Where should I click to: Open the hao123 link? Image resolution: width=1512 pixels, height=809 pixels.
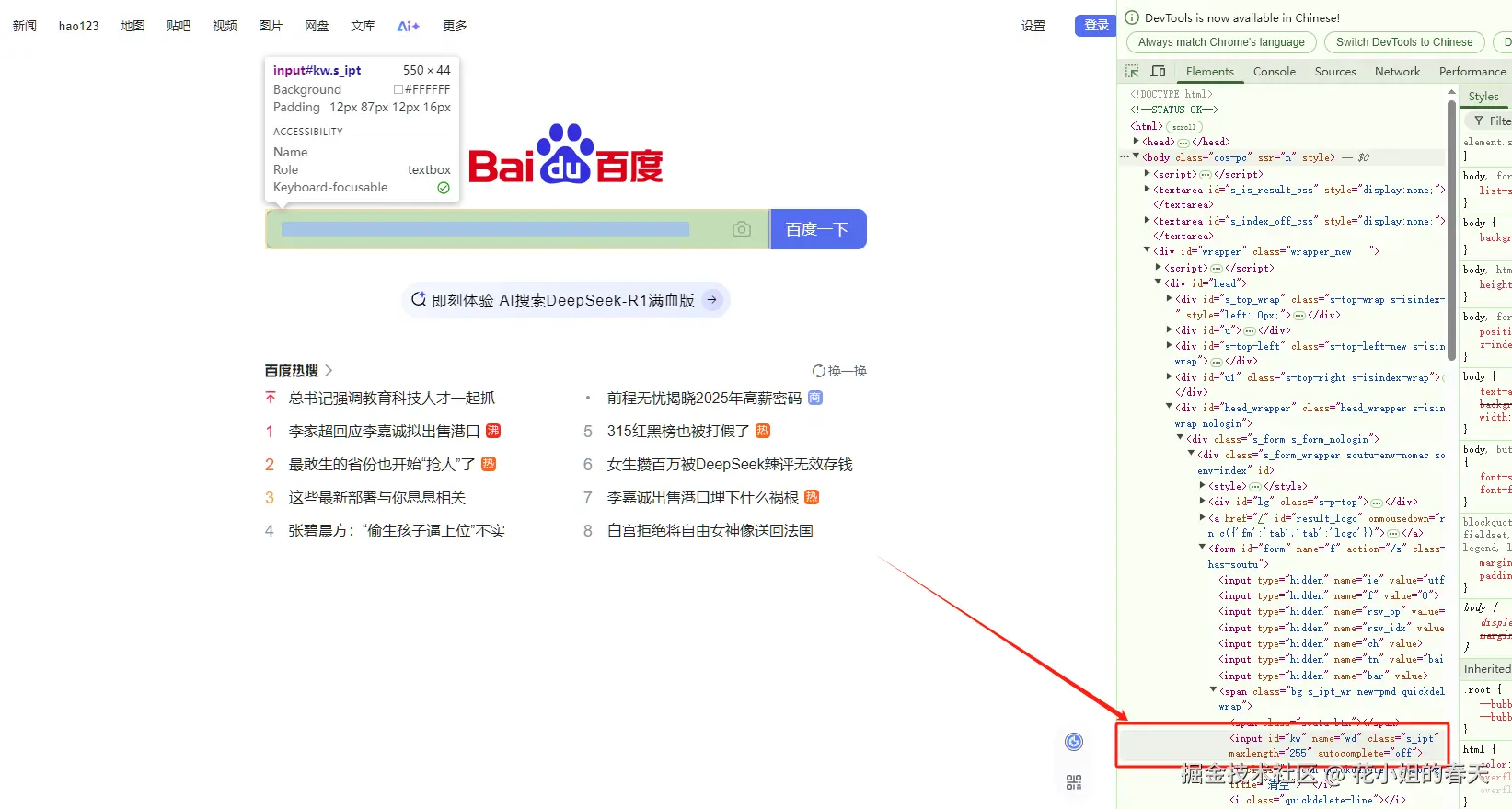pos(78,26)
